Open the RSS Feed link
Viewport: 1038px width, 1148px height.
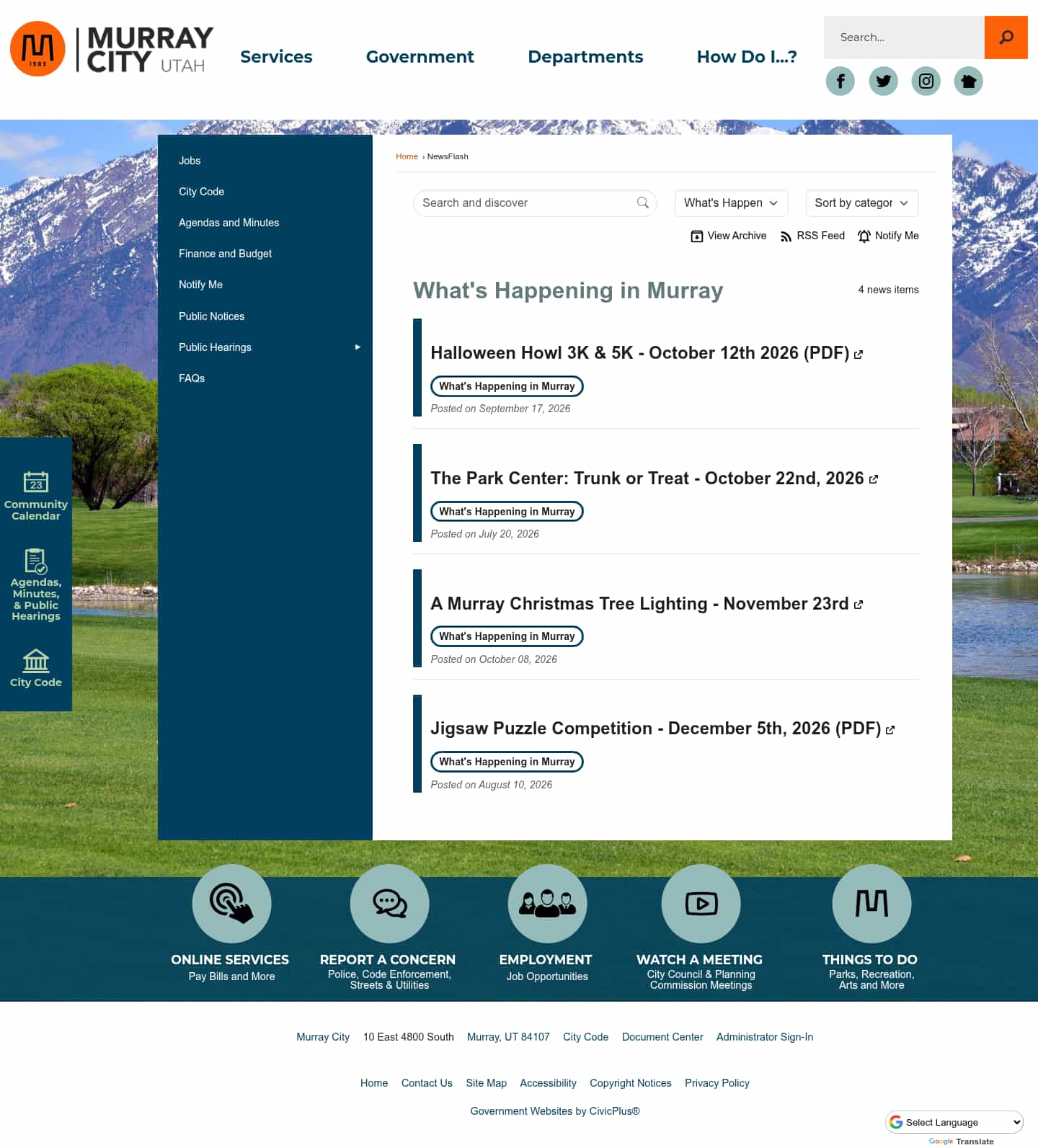[812, 236]
